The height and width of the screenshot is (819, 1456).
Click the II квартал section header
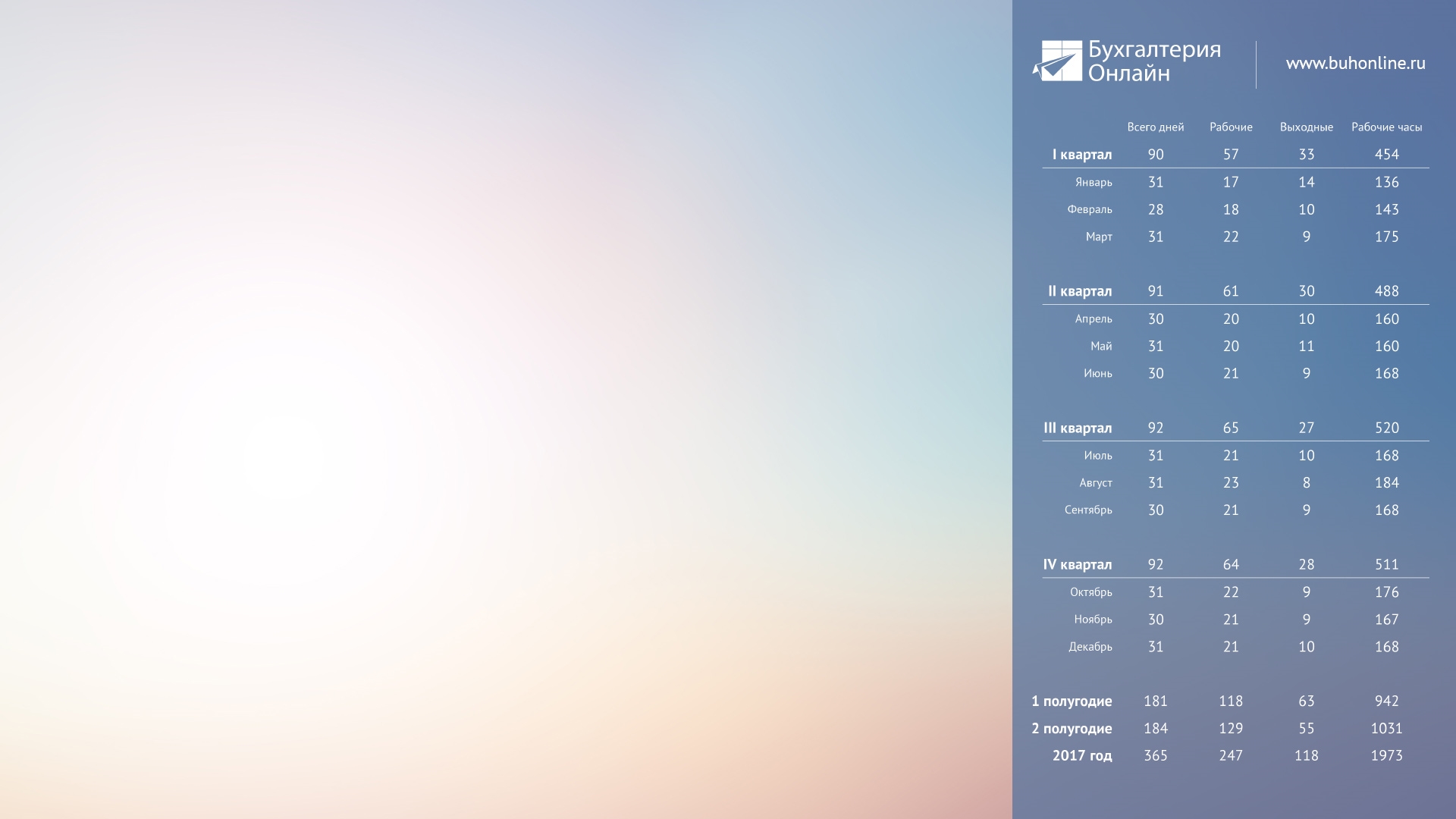coord(1078,291)
